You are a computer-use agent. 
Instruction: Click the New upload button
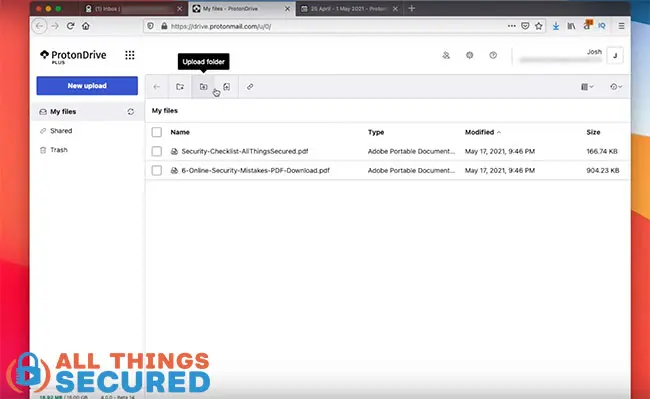click(87, 86)
